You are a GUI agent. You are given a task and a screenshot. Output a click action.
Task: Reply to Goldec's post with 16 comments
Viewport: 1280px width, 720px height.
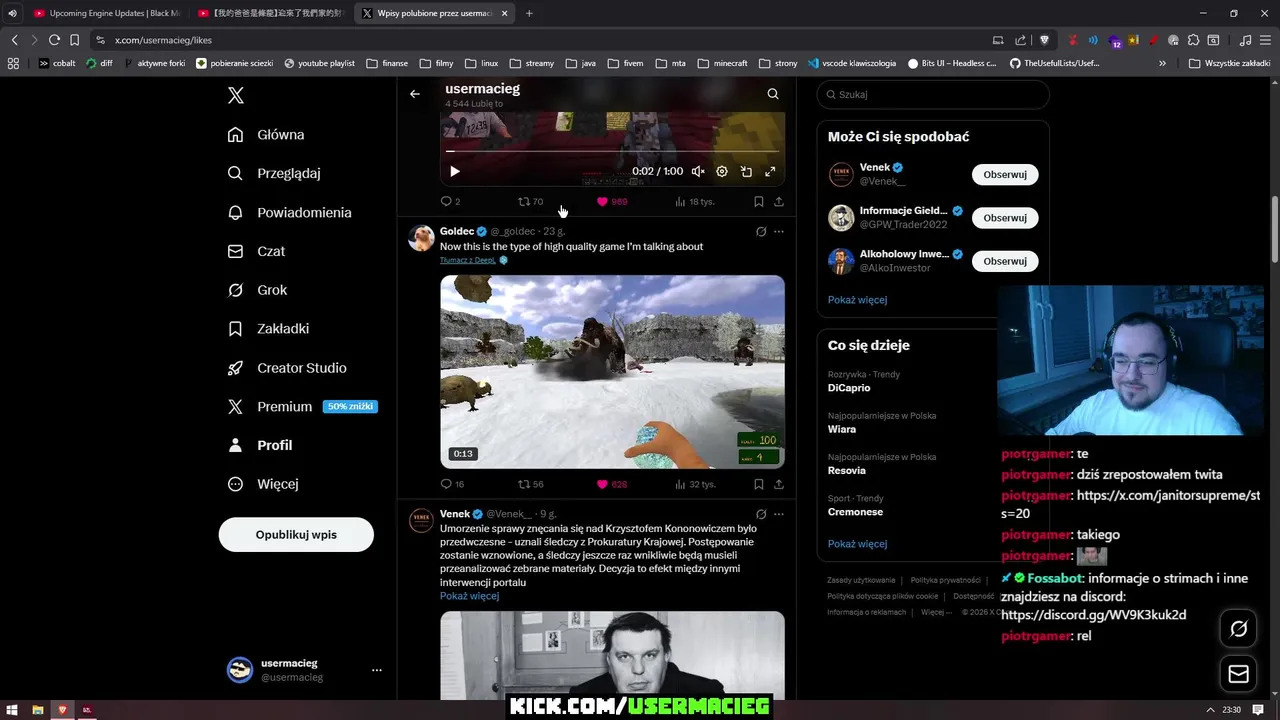pyautogui.click(x=452, y=484)
